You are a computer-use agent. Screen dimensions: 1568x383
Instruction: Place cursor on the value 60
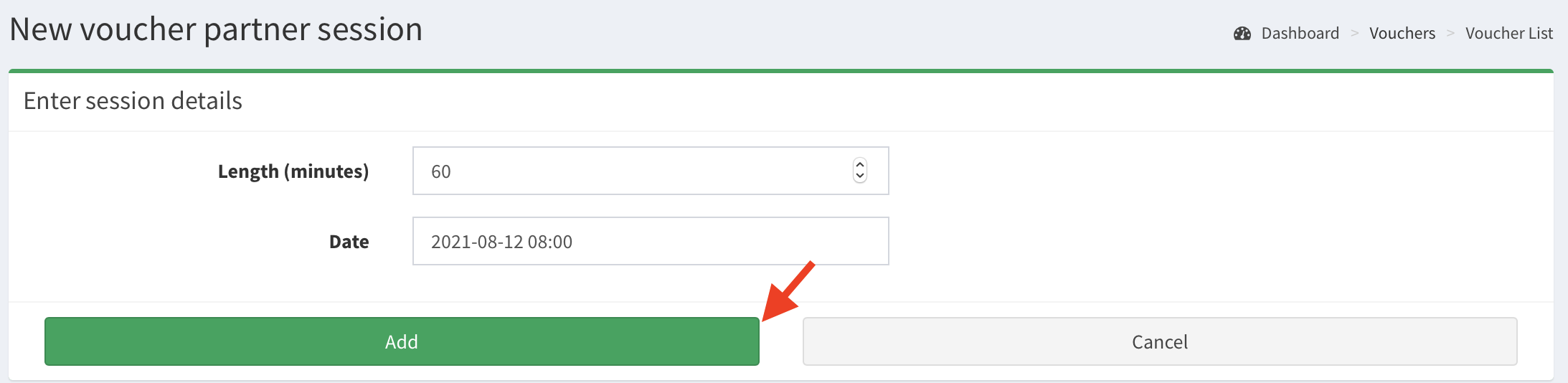point(440,171)
